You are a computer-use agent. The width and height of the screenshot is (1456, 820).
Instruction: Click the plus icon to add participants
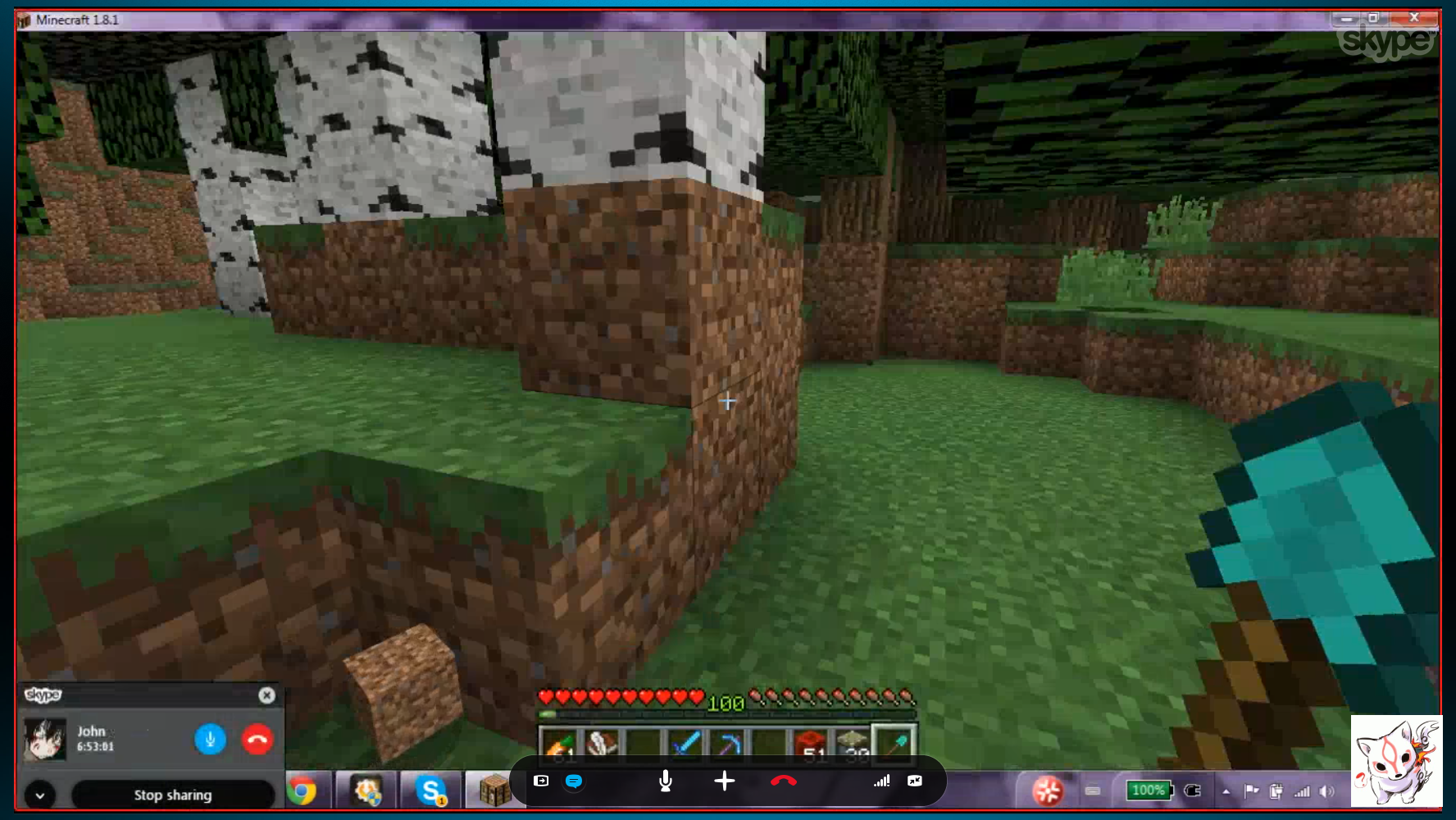tap(724, 781)
